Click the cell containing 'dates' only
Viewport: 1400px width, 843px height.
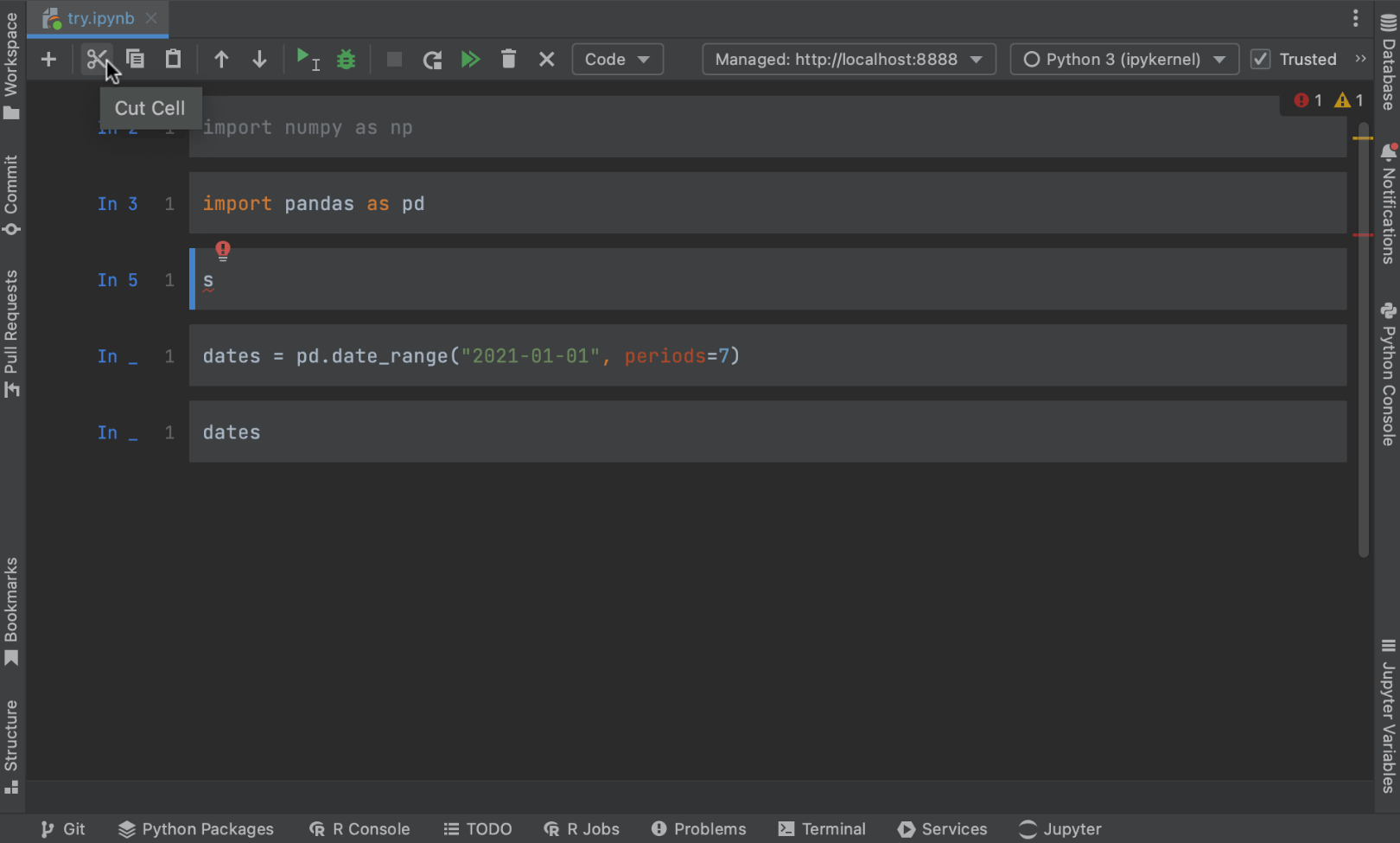pos(766,432)
